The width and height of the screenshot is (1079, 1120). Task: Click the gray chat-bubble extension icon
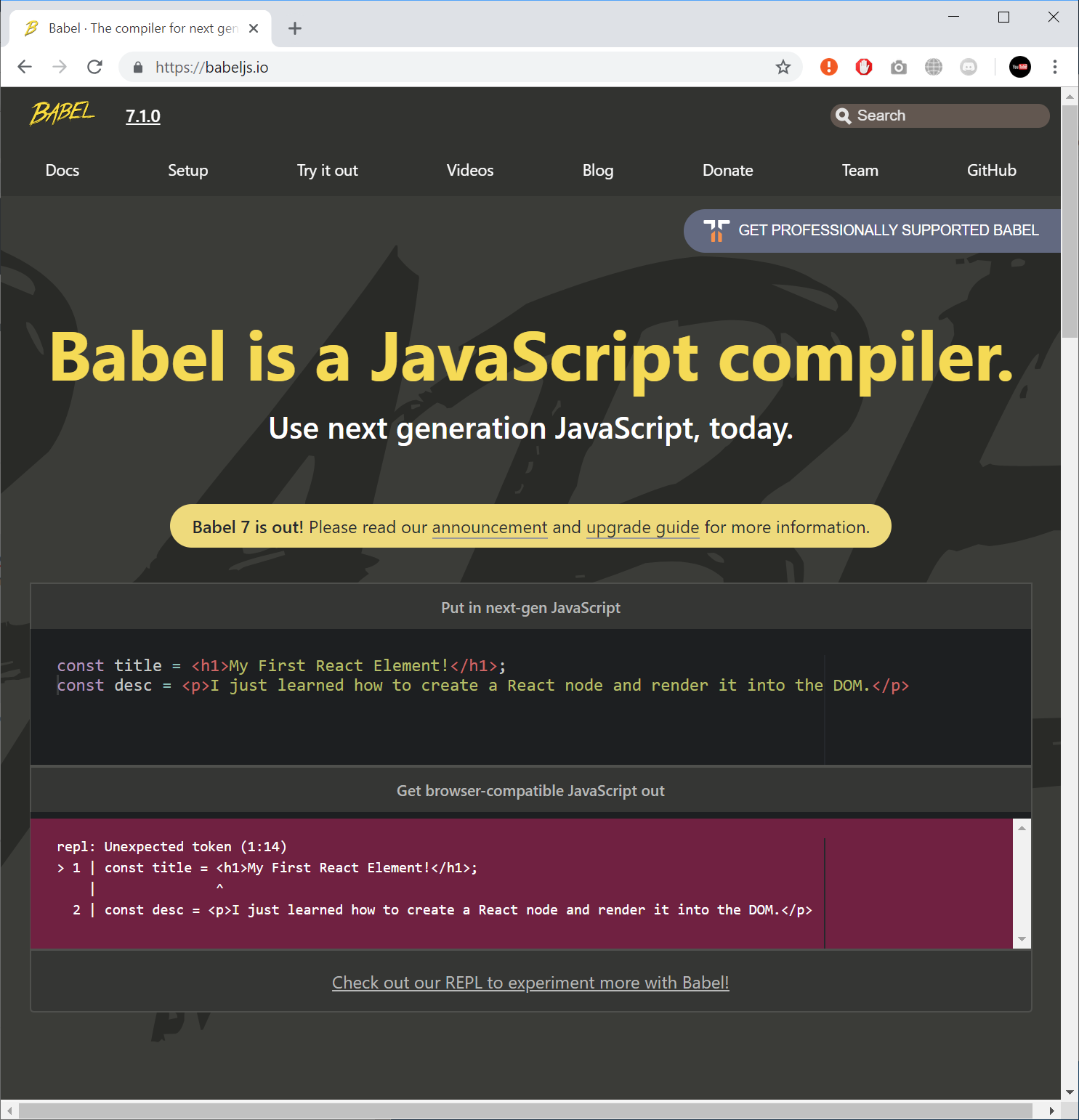[968, 67]
